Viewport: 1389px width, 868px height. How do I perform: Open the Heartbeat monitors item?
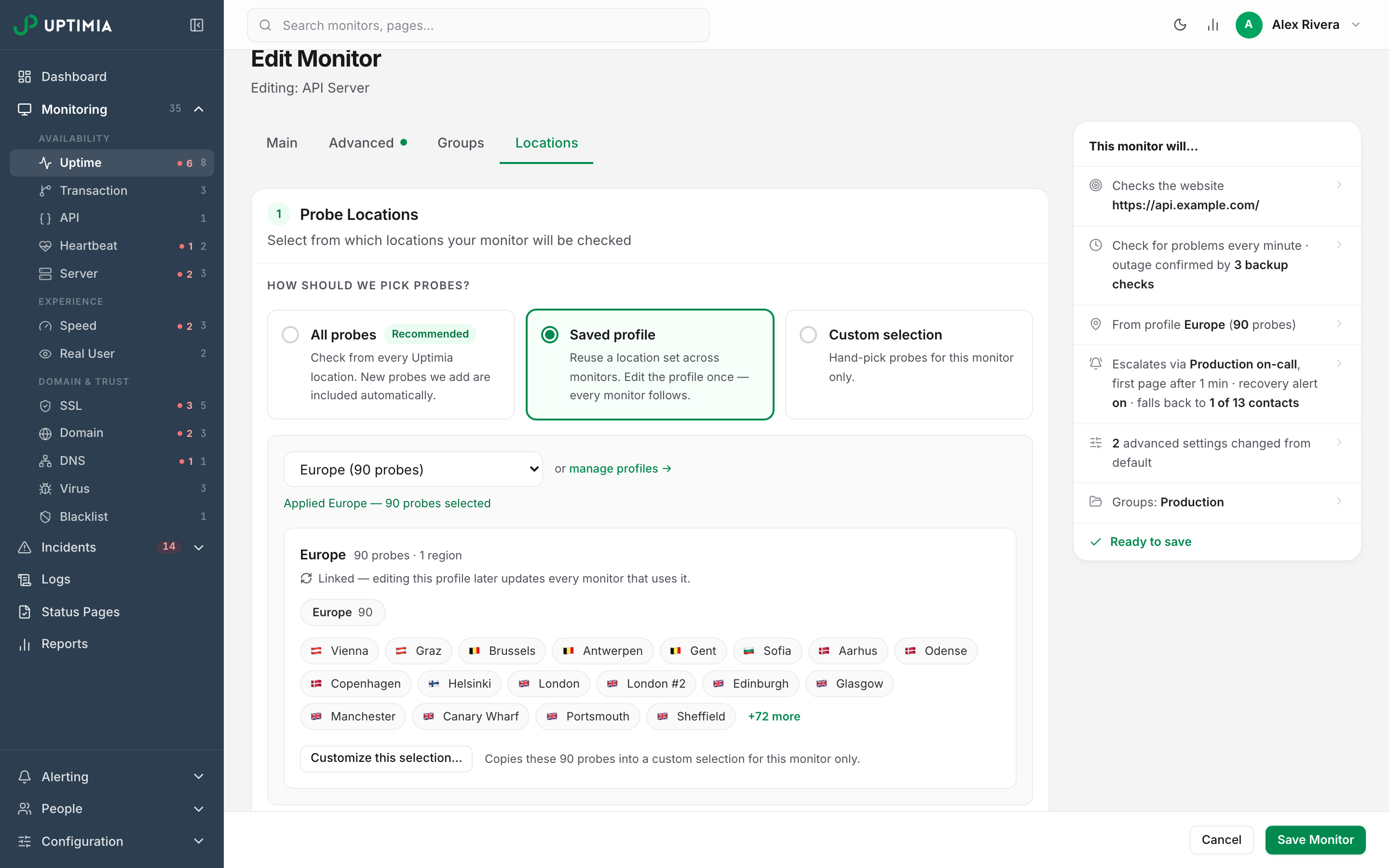pos(112,246)
